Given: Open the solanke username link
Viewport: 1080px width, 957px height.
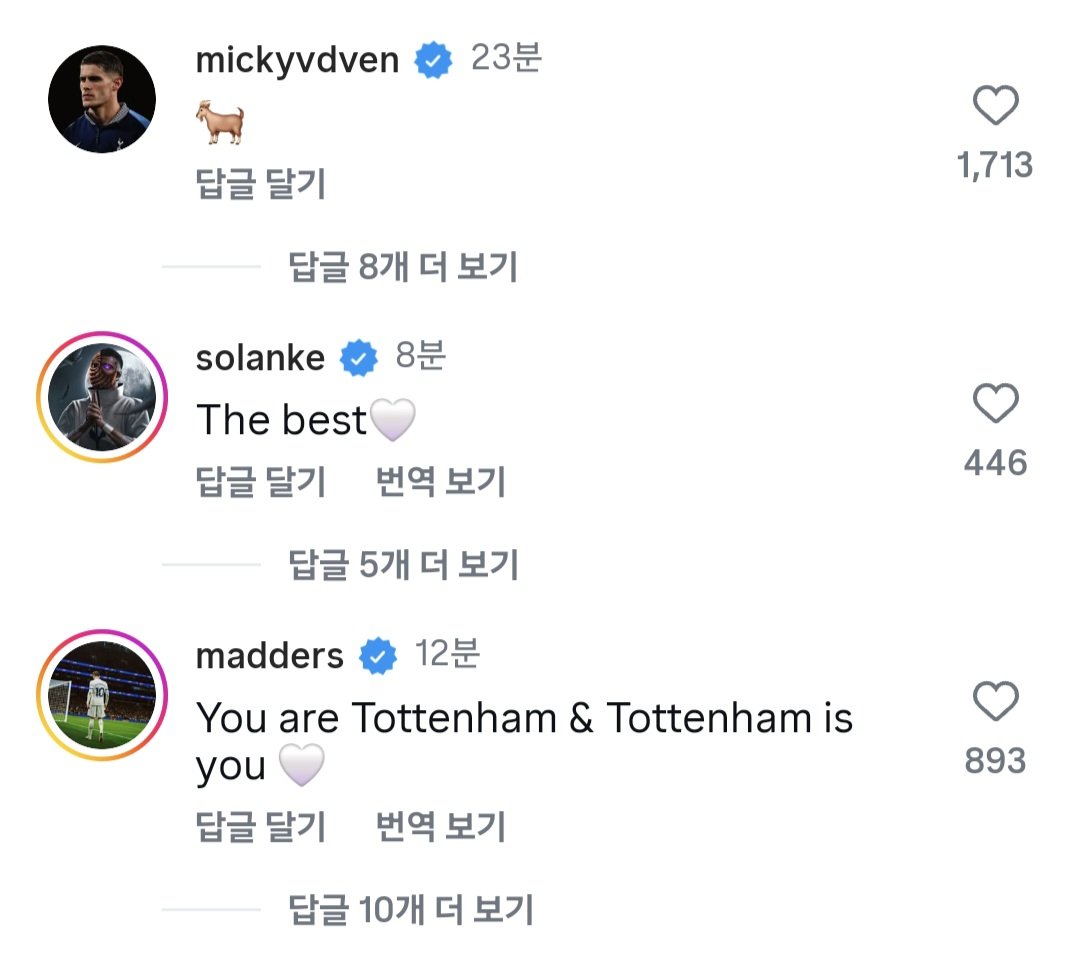Looking at the screenshot, I should (260, 358).
